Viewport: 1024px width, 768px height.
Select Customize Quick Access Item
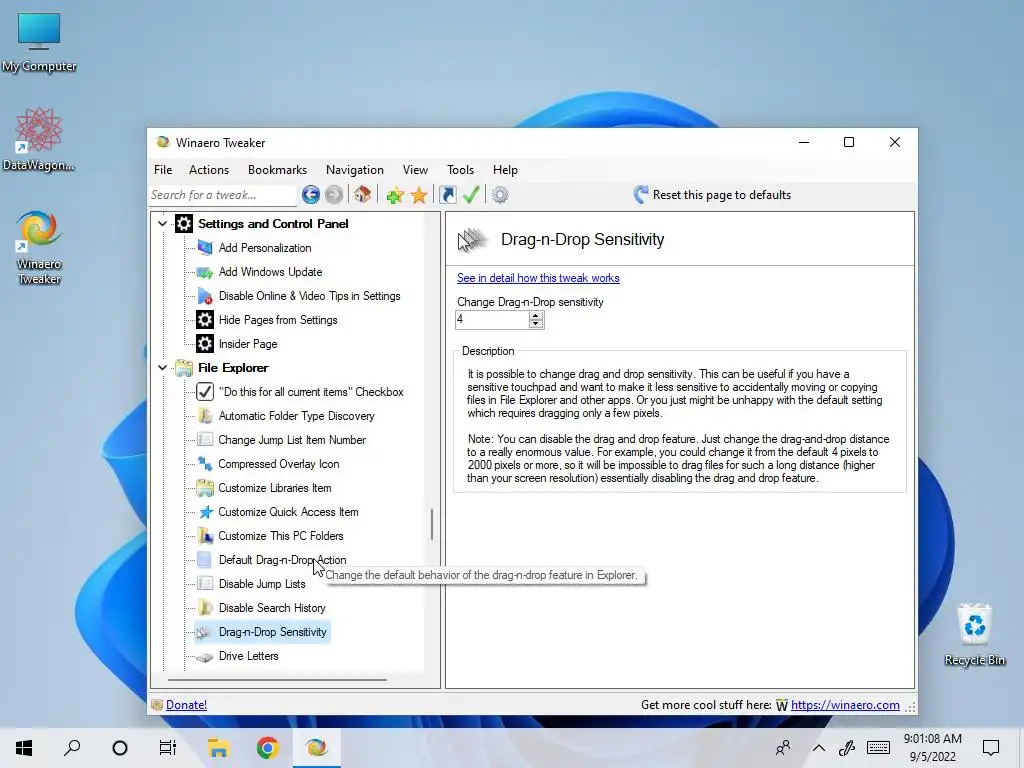[288, 512]
